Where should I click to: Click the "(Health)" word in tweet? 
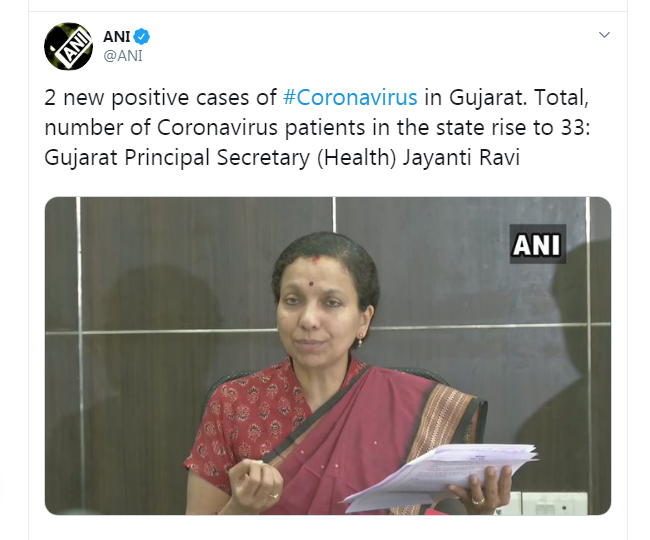point(357,158)
